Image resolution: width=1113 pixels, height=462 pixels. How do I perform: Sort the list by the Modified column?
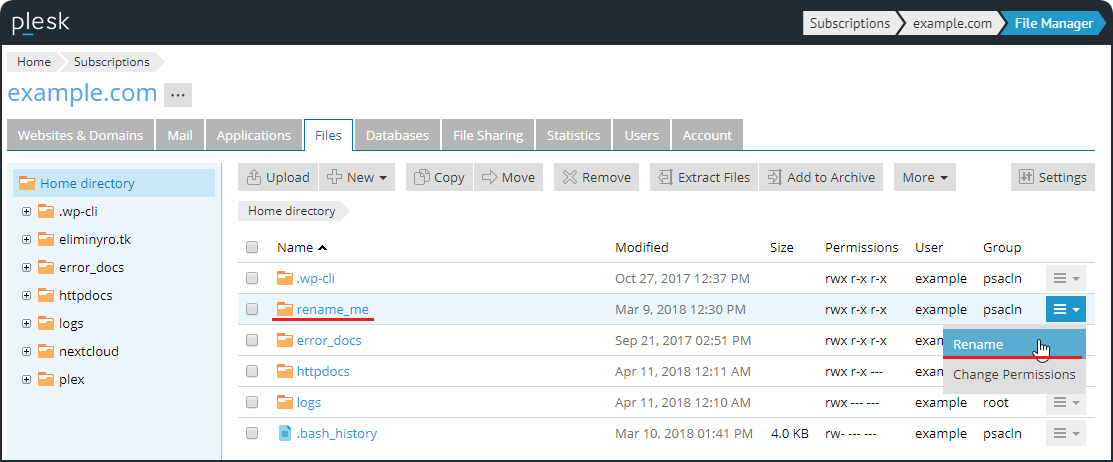pos(641,247)
